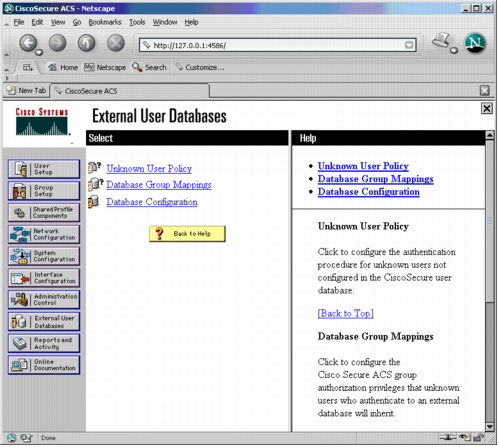The height and width of the screenshot is (447, 499).
Task: Click the Reload page button
Action: [x=86, y=43]
